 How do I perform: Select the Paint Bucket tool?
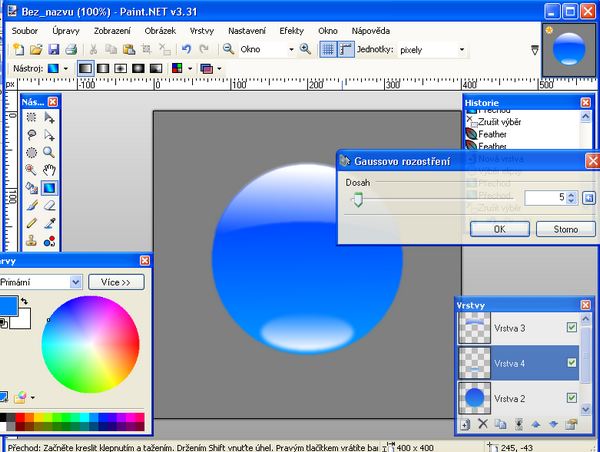tap(32, 187)
